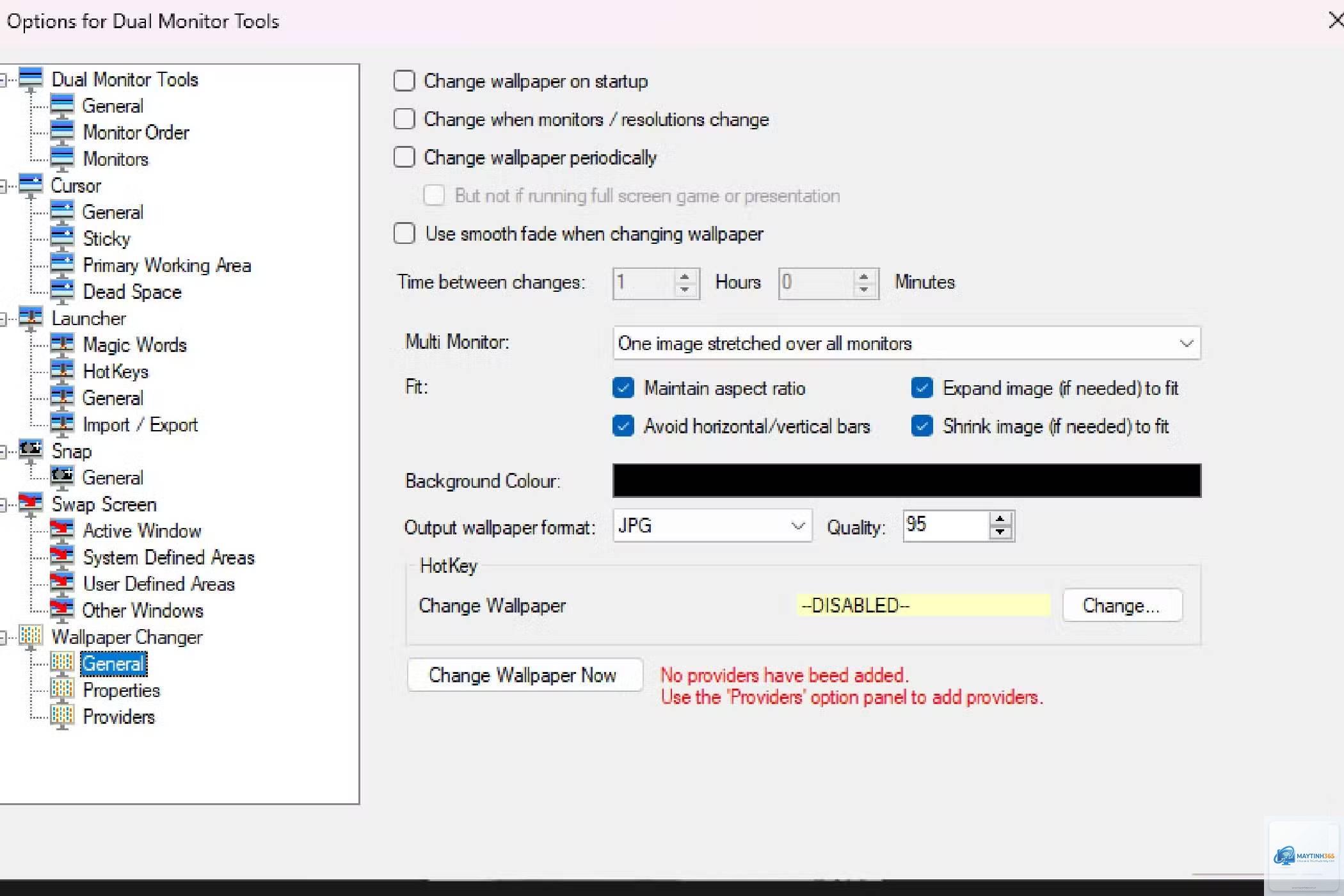This screenshot has height=896, width=1344.
Task: Click icon beside General under Launcher
Action: click(x=62, y=398)
